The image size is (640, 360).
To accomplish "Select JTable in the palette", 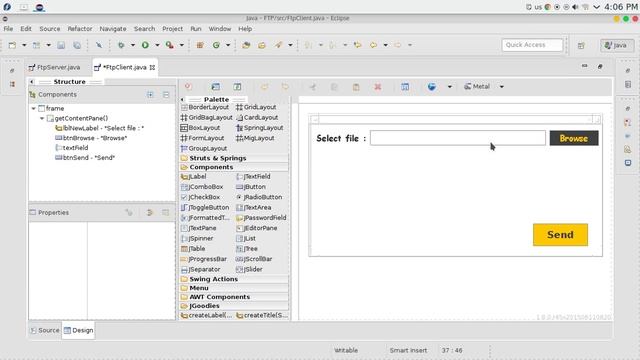I will (193, 249).
